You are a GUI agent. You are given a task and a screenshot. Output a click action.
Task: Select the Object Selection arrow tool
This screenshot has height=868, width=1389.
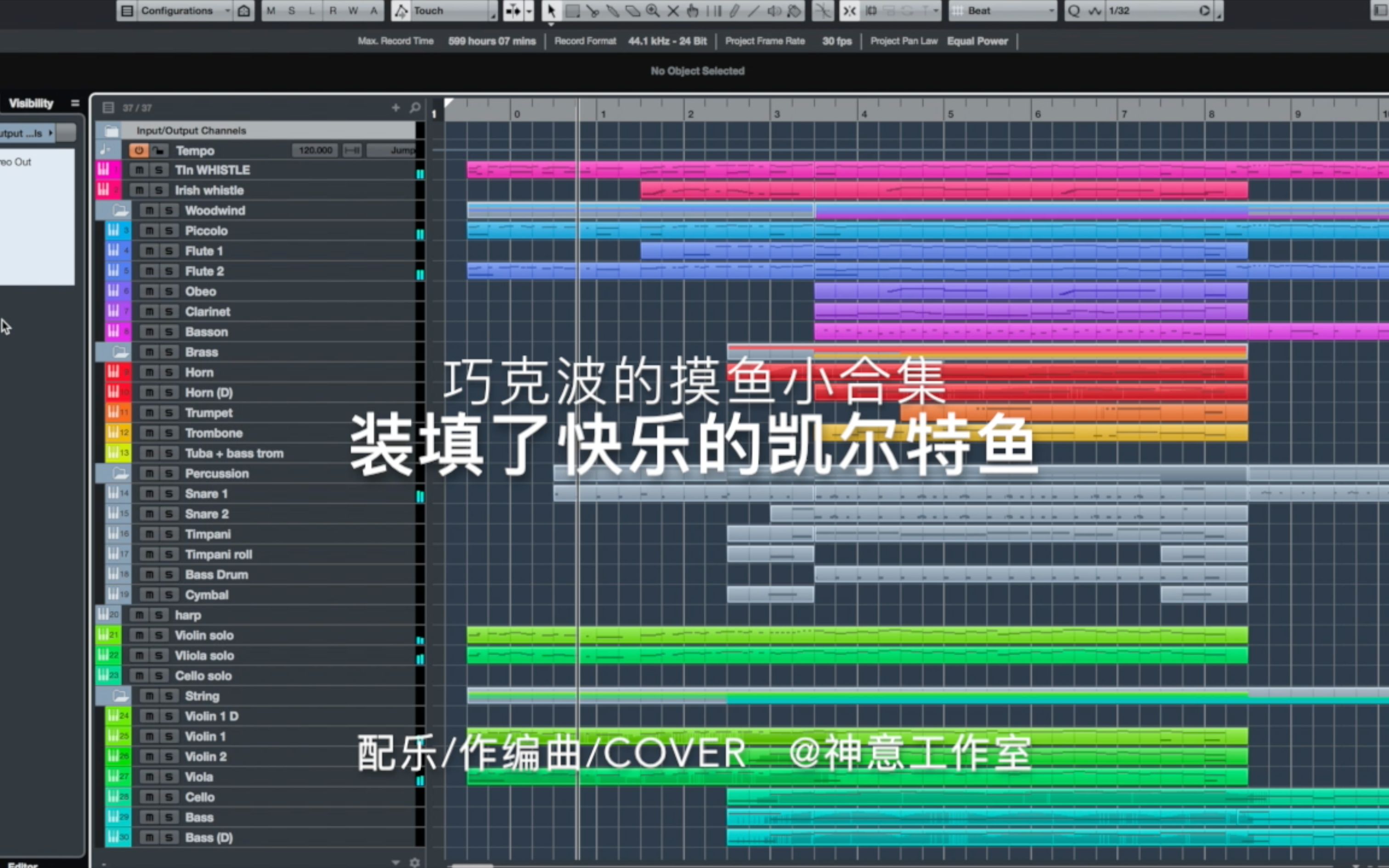tap(551, 10)
